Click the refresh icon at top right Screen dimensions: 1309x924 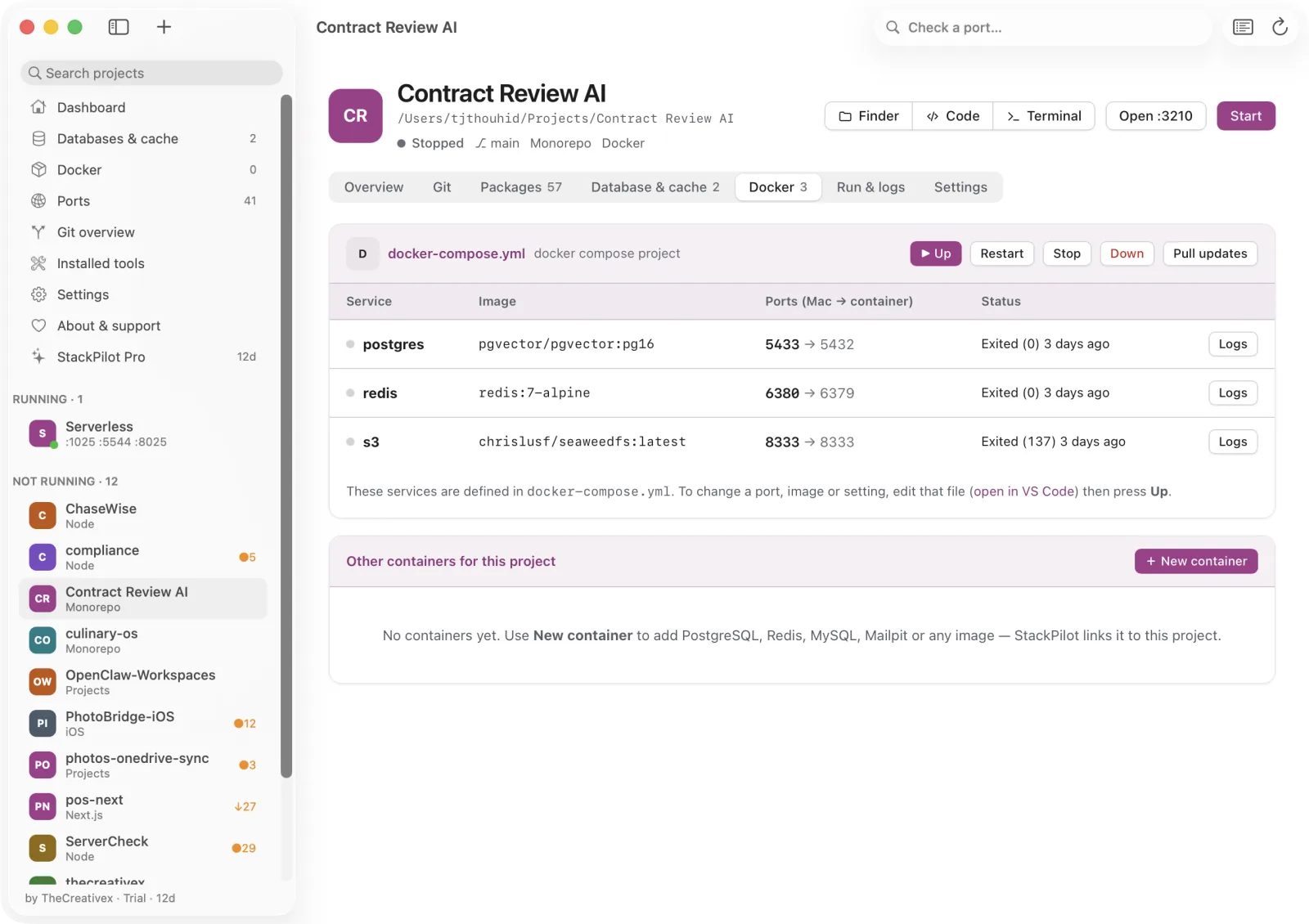click(1280, 27)
